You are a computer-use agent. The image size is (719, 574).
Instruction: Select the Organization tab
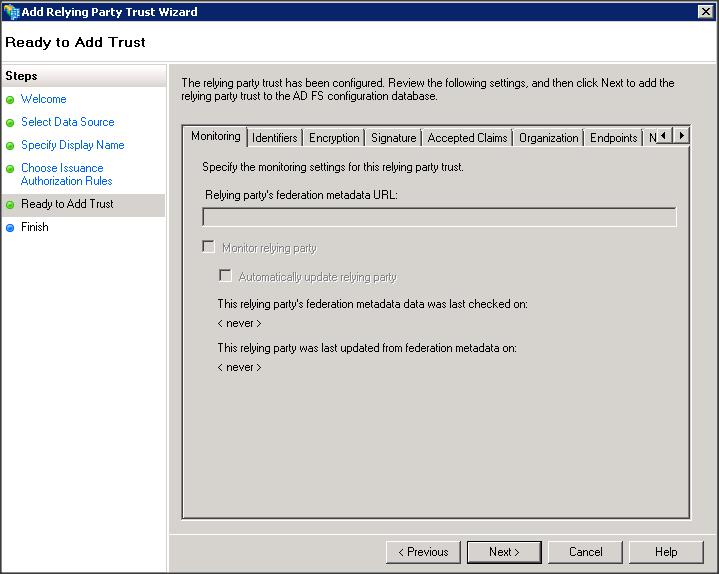tap(548, 138)
